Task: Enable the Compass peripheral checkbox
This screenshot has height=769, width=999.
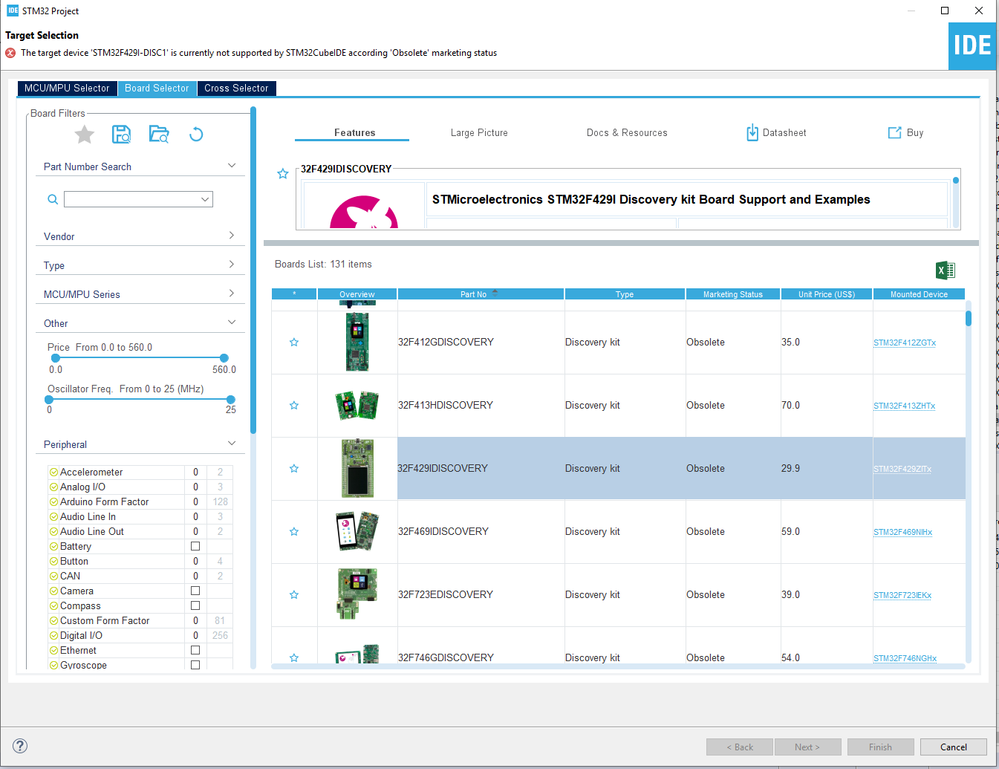Action: click(x=196, y=605)
